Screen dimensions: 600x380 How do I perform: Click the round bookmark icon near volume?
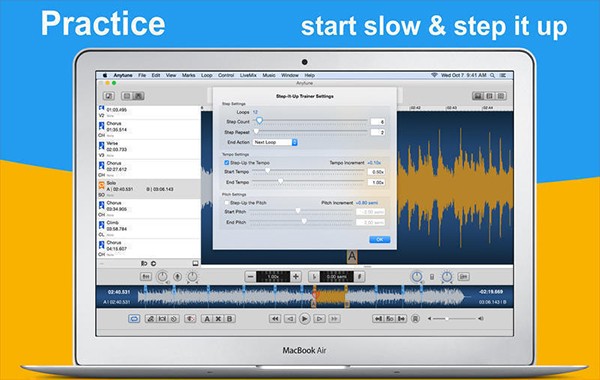coord(415,319)
